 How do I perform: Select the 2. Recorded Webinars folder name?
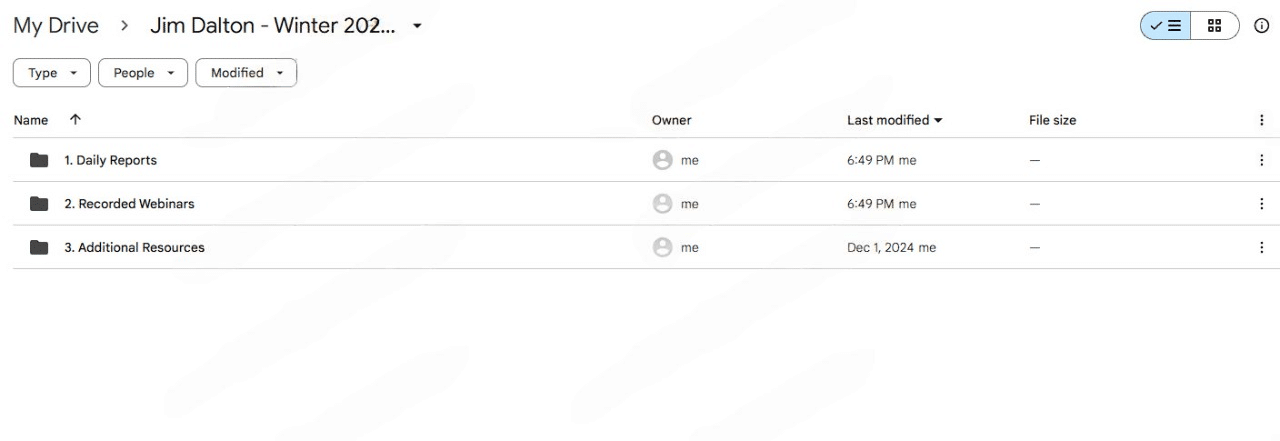pyautogui.click(x=129, y=204)
